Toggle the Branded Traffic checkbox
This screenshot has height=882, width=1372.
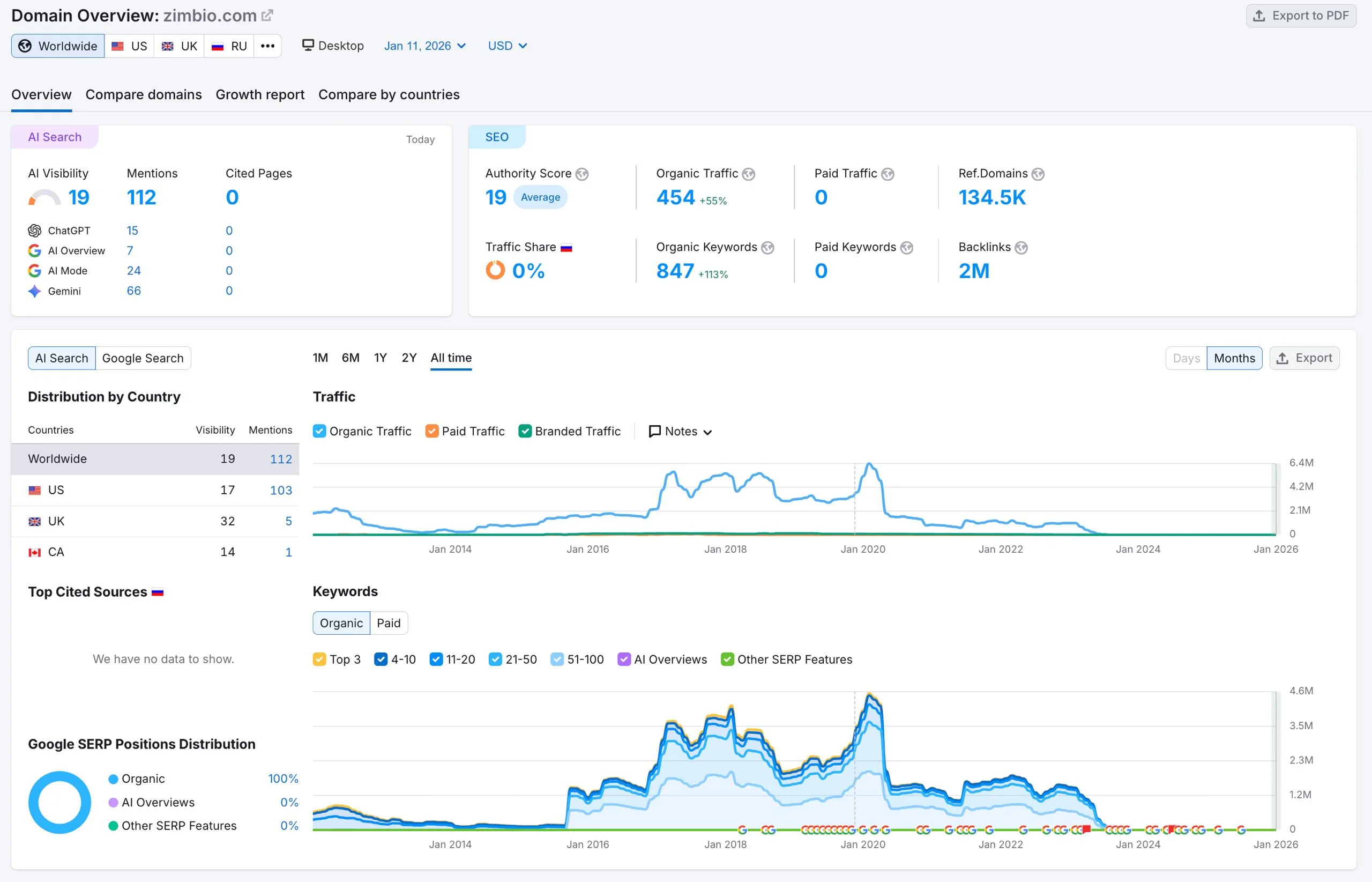pyautogui.click(x=524, y=431)
